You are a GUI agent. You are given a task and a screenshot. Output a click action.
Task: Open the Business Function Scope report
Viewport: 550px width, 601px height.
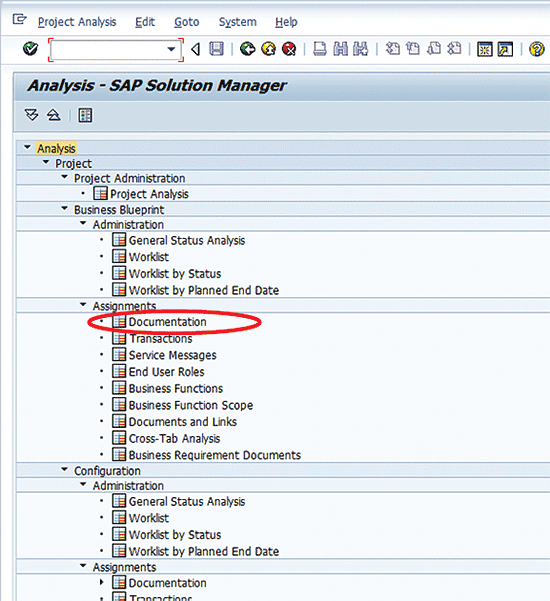tap(191, 405)
